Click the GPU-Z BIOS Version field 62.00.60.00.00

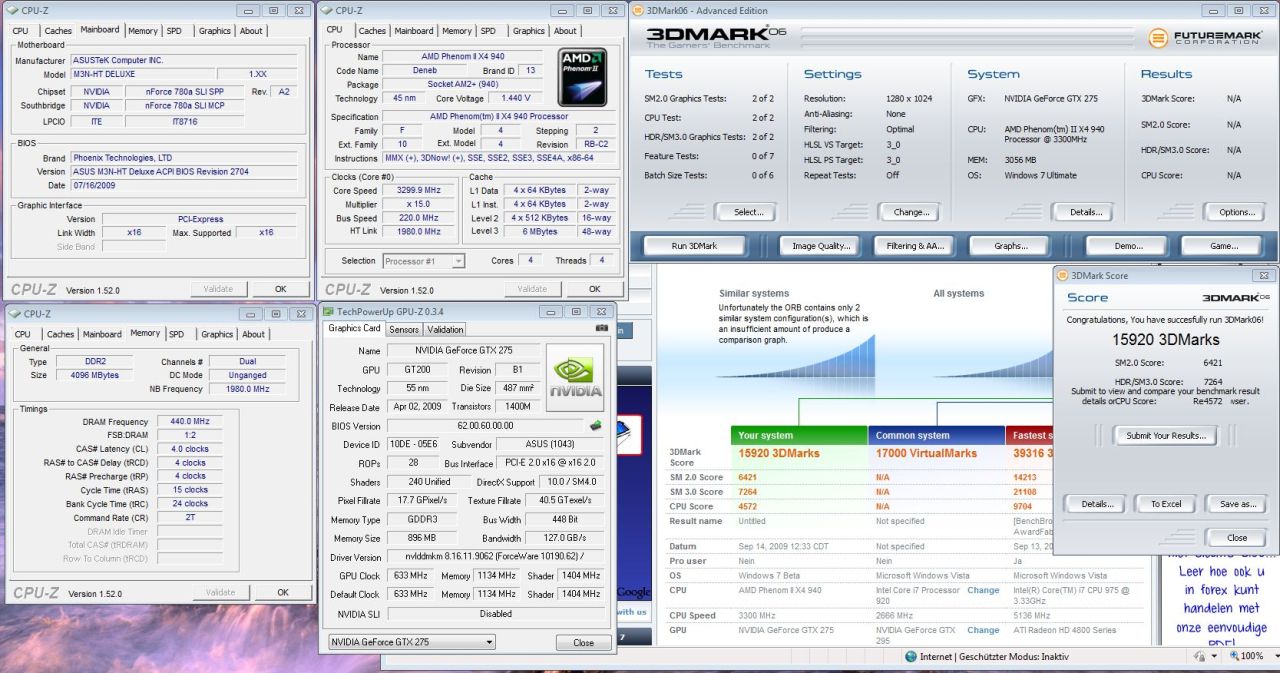coord(485,426)
